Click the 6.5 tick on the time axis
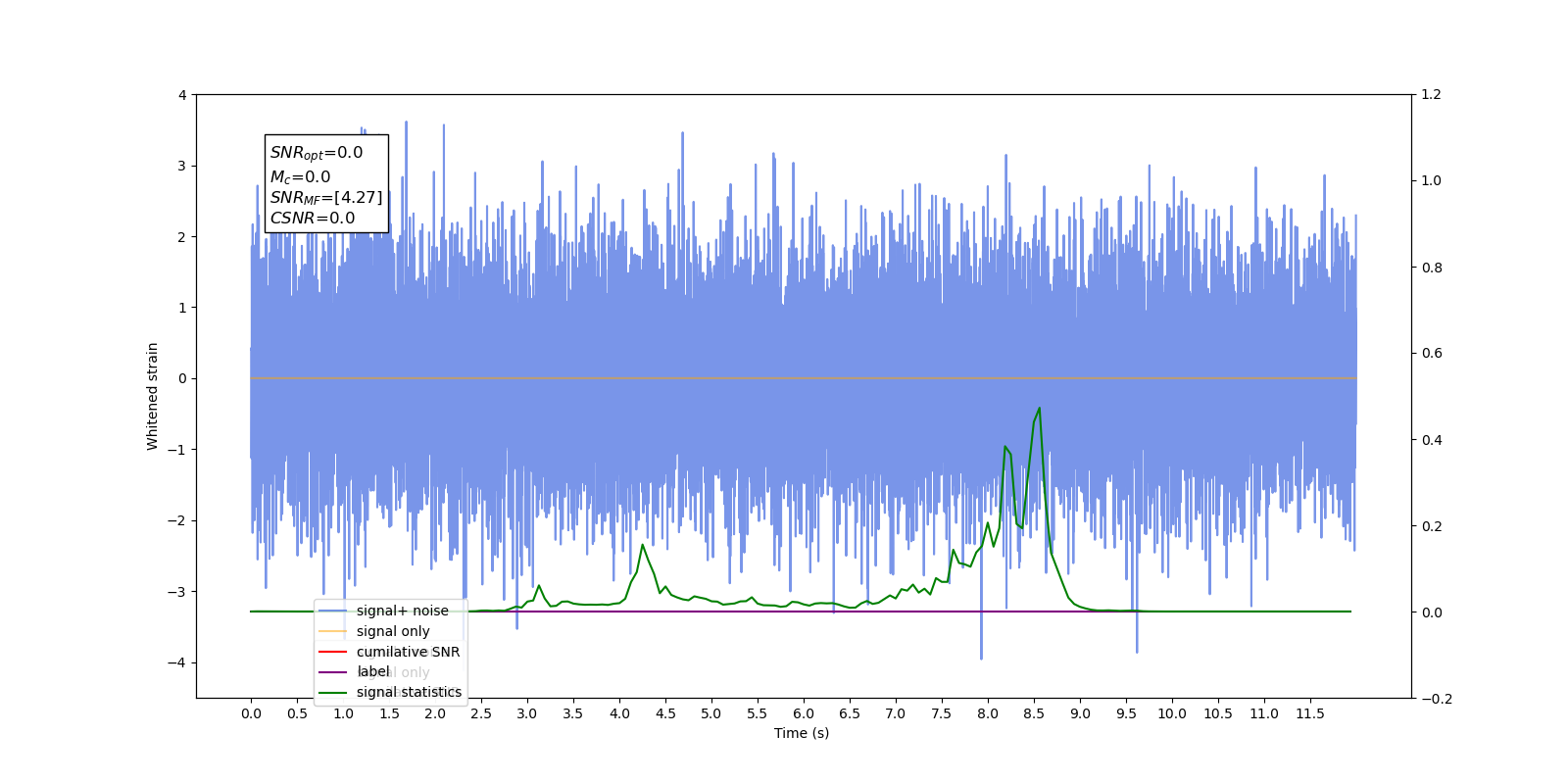Screen dimensions: 1568x784 (850, 713)
